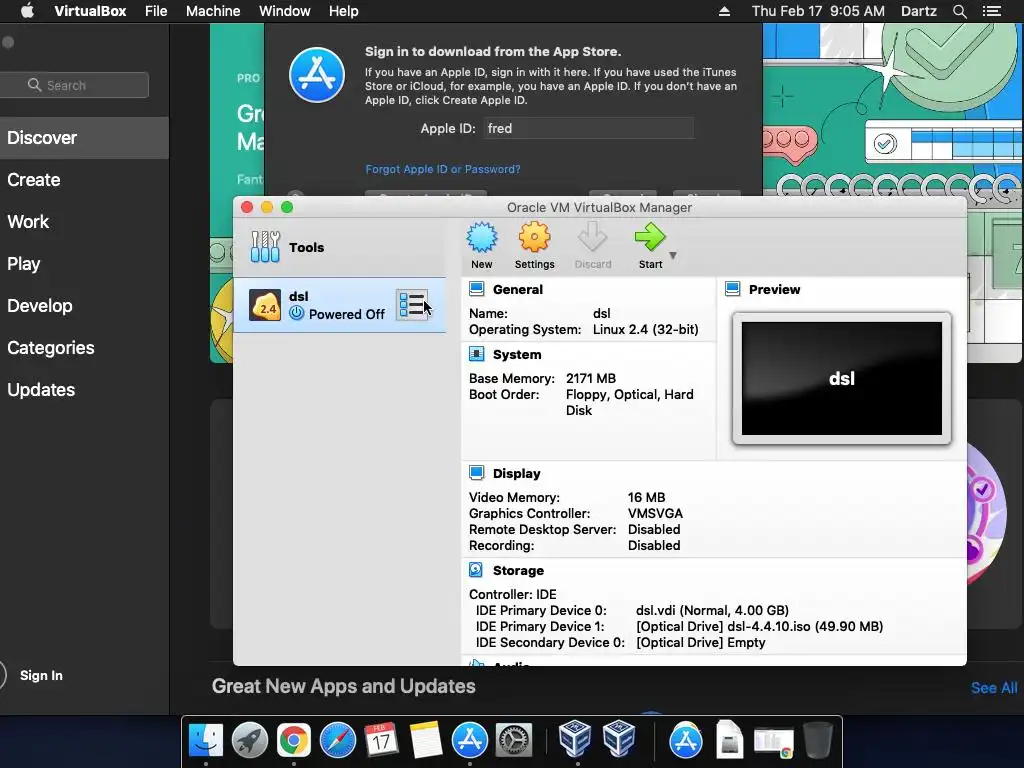Select the dsl Linux 2.4 VM icon

[x=265, y=305]
